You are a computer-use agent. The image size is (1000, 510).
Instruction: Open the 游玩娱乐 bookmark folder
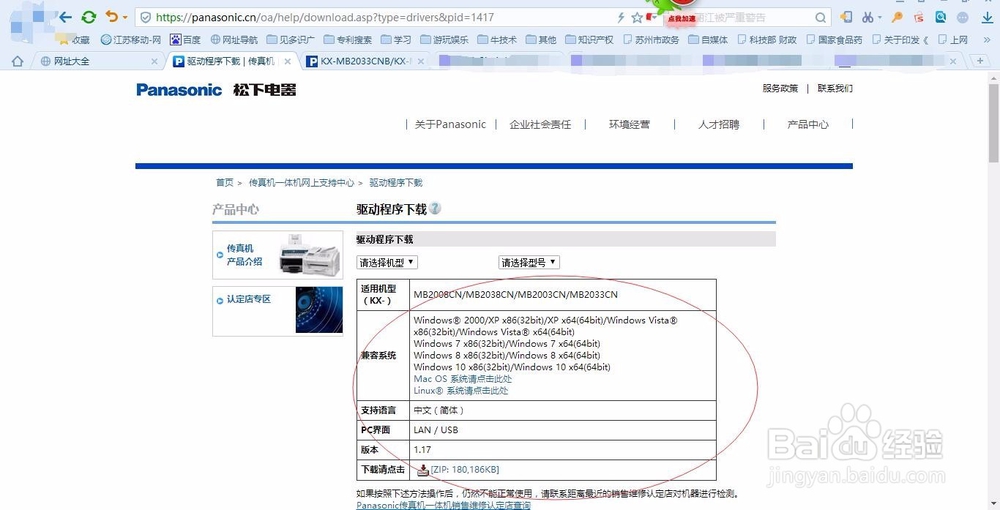click(x=445, y=40)
